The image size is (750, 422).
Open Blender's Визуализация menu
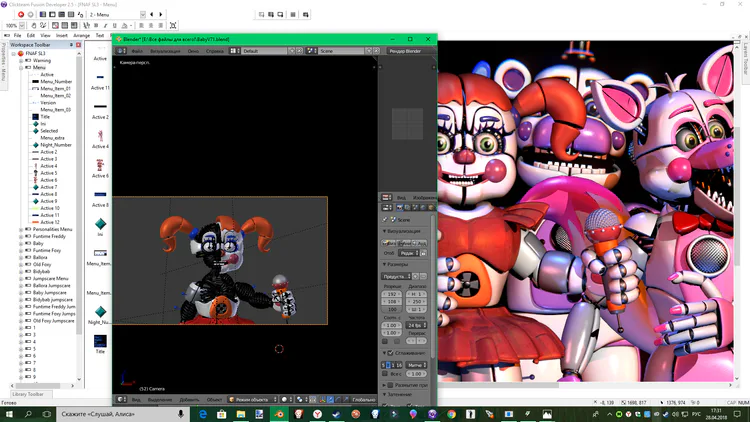[x=165, y=51]
